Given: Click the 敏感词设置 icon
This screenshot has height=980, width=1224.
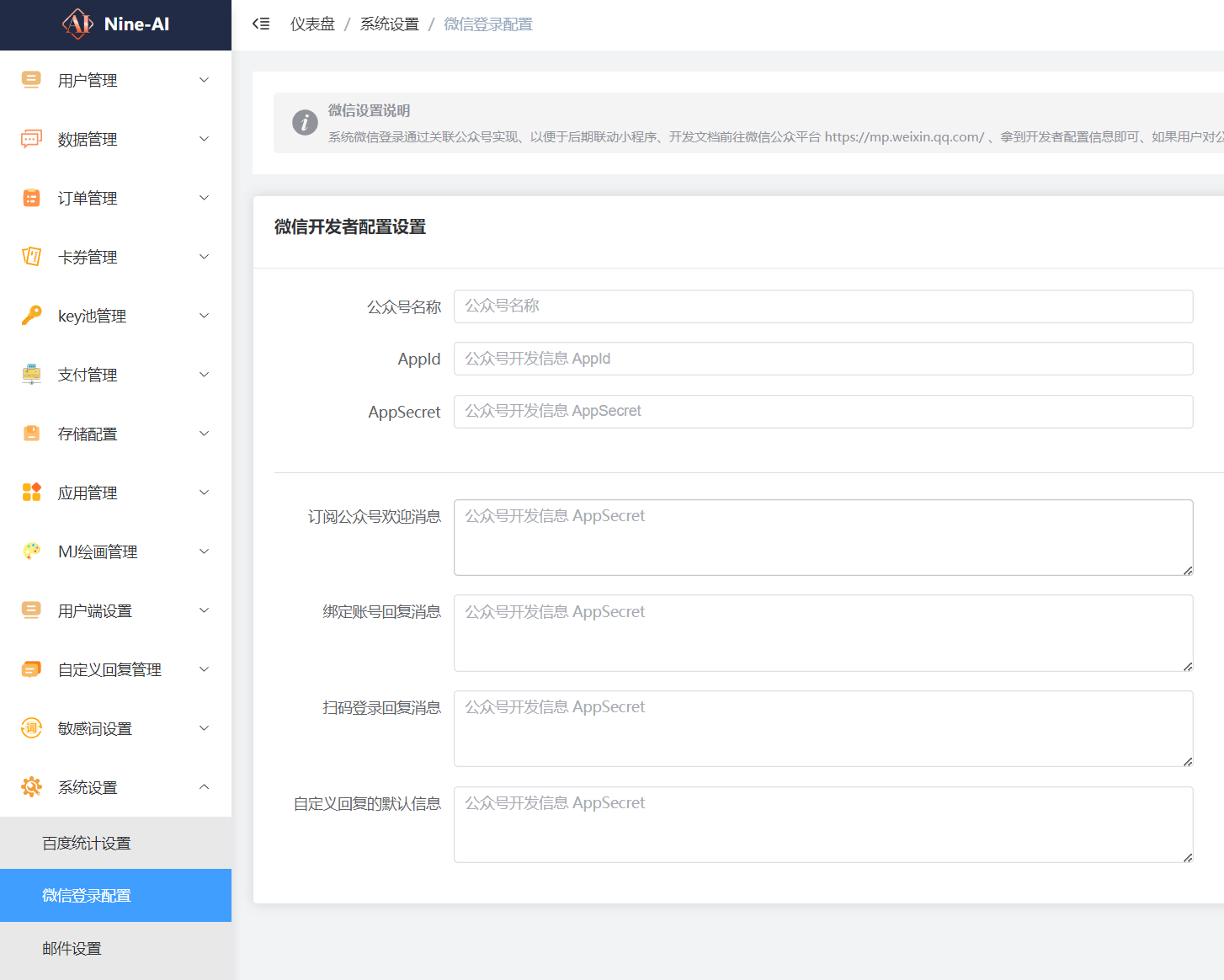Looking at the screenshot, I should pos(31,728).
